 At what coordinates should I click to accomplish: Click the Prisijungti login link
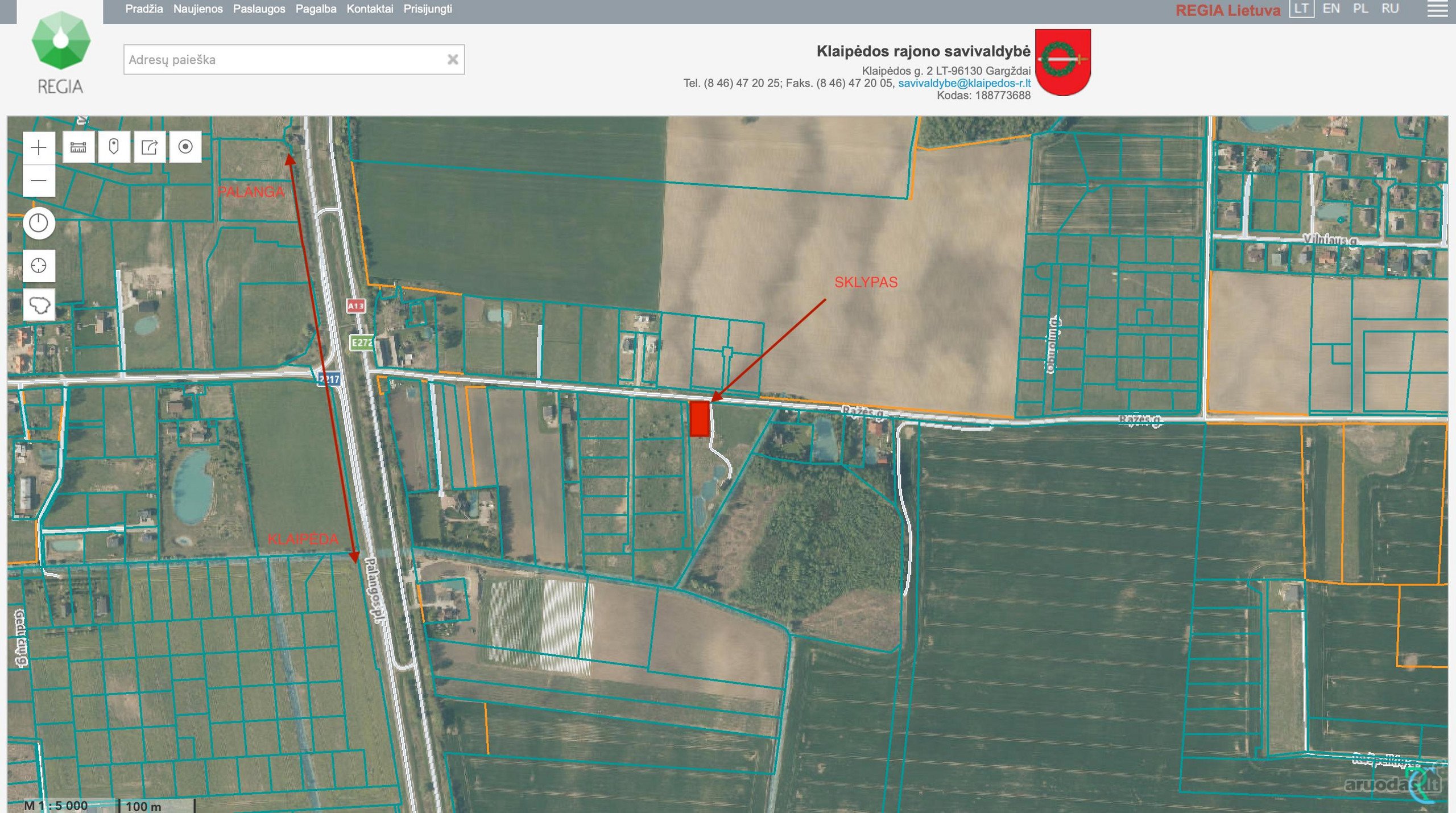click(x=428, y=9)
